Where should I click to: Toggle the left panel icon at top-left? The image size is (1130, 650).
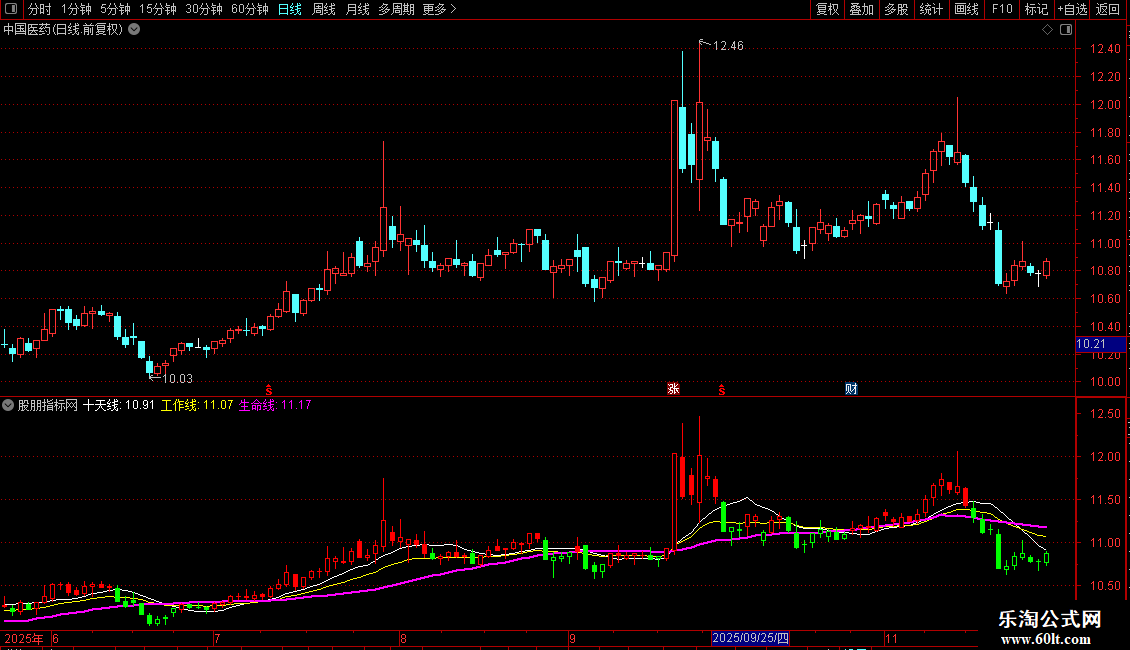point(11,9)
